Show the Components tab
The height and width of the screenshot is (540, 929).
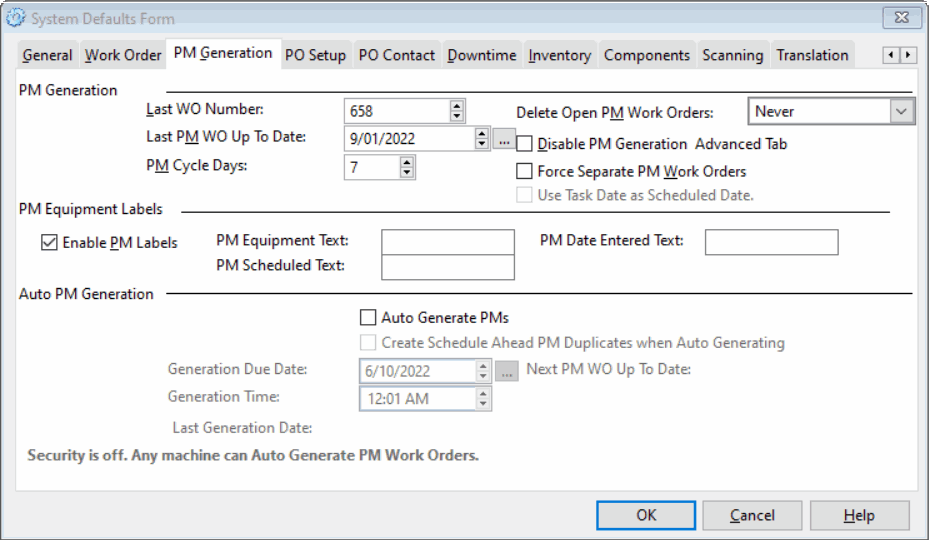click(x=647, y=55)
